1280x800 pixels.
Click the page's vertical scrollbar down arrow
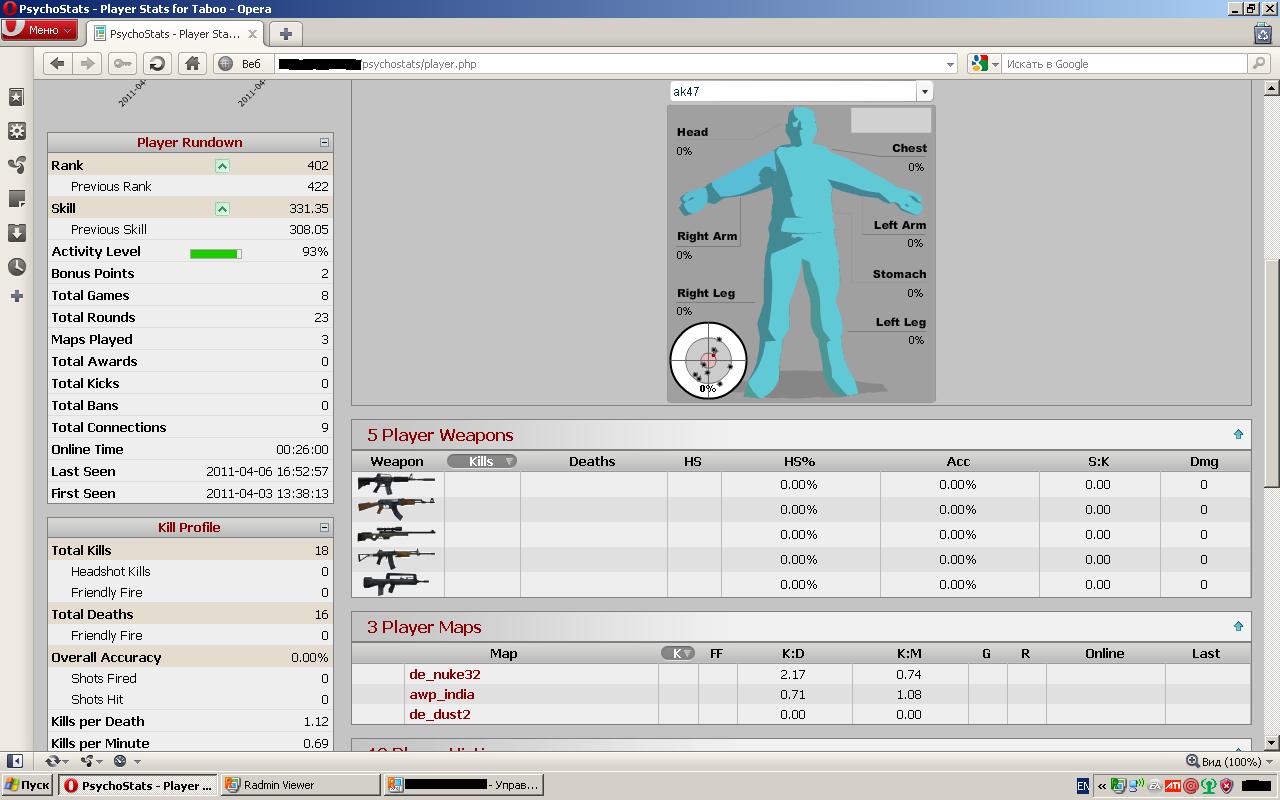click(x=1271, y=743)
